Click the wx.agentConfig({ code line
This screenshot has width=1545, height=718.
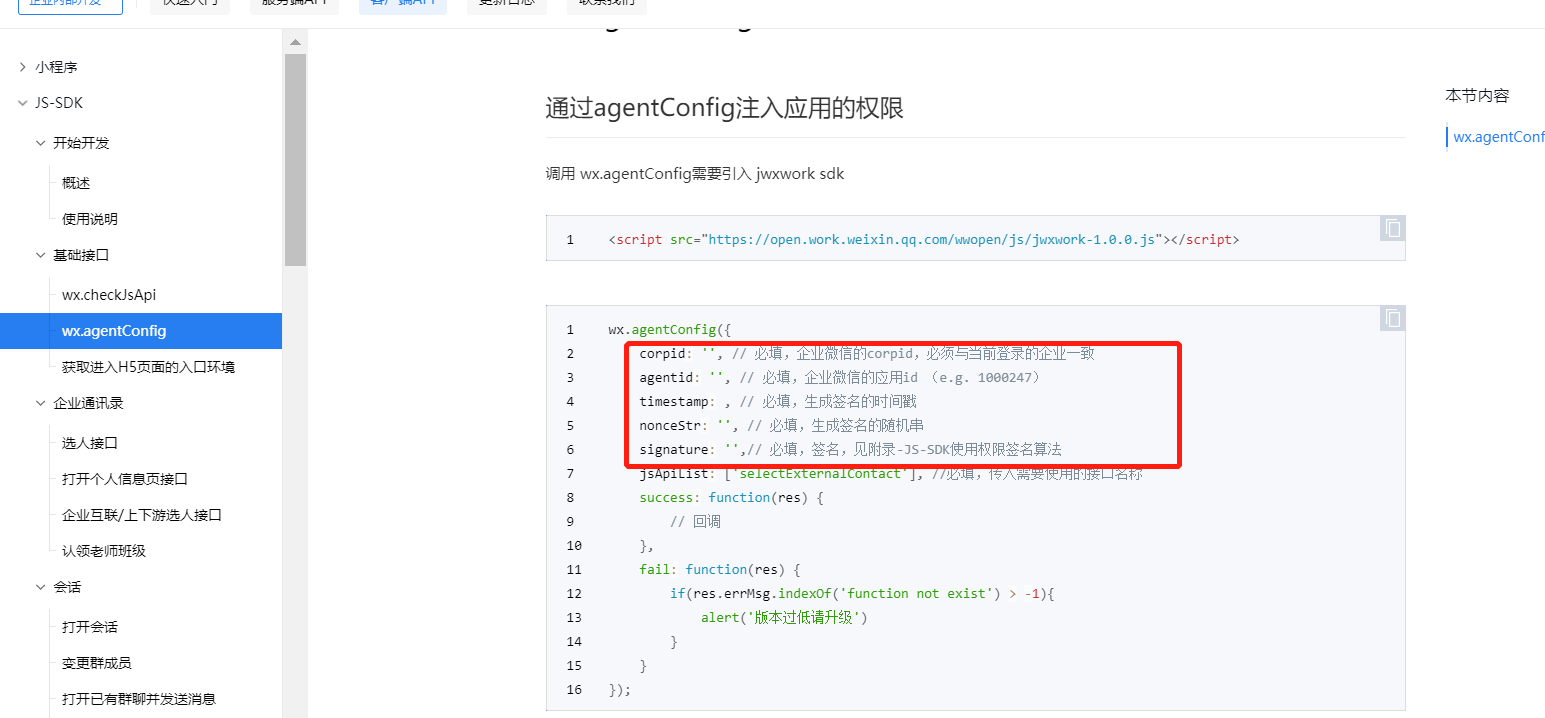coord(670,329)
